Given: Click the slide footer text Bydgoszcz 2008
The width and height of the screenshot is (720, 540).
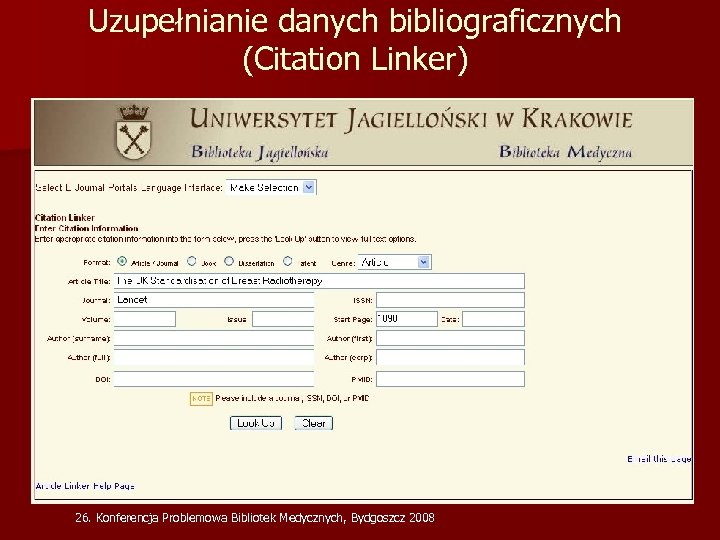Looking at the screenshot, I should click(393, 518).
